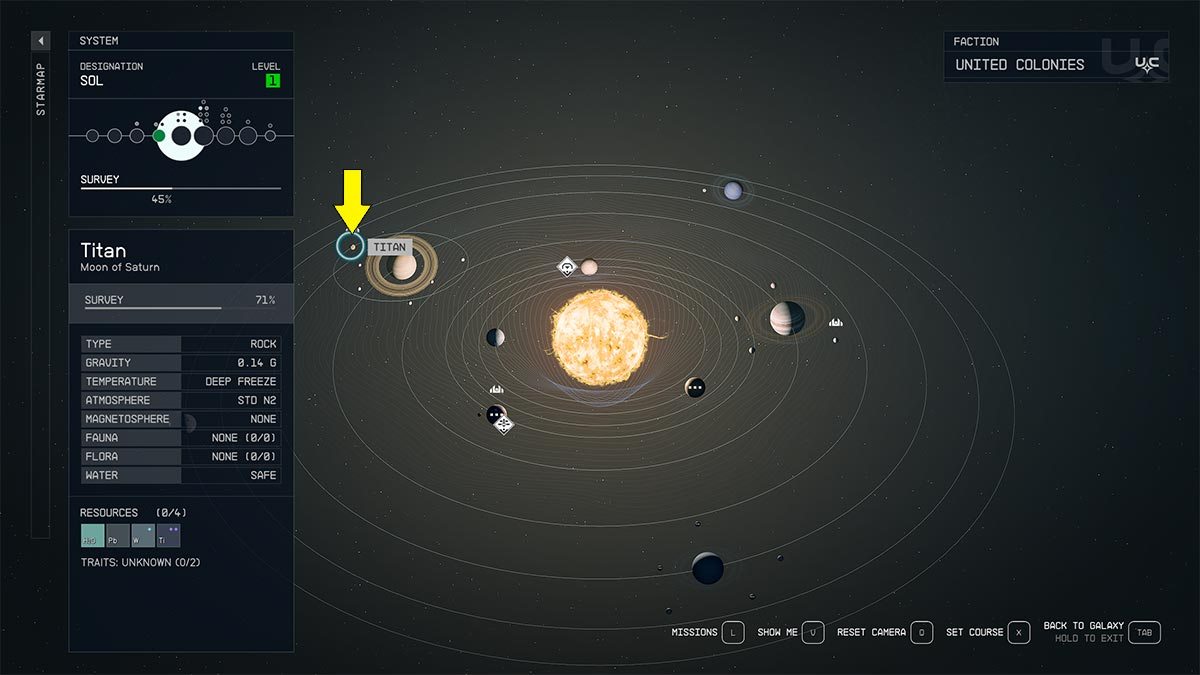This screenshot has width=1200, height=675.
Task: Click the Reset Camera O button
Action: tap(922, 632)
